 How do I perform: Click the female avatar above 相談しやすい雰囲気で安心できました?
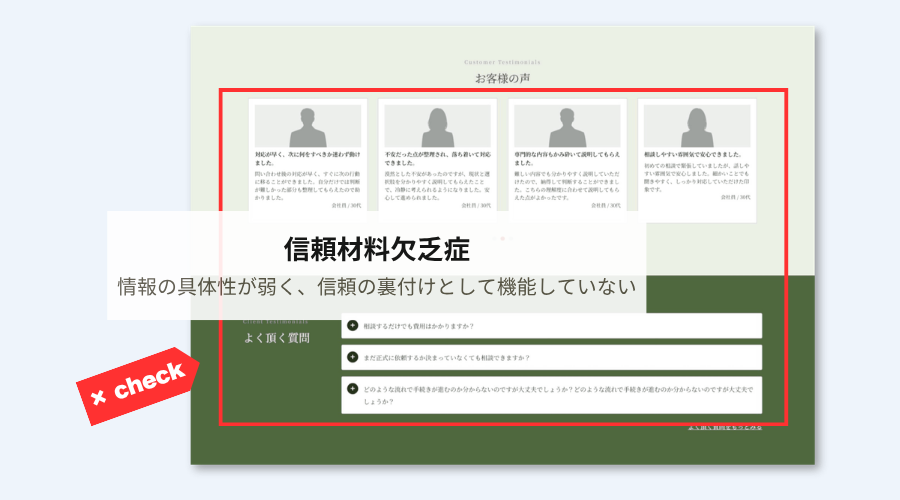click(x=697, y=126)
